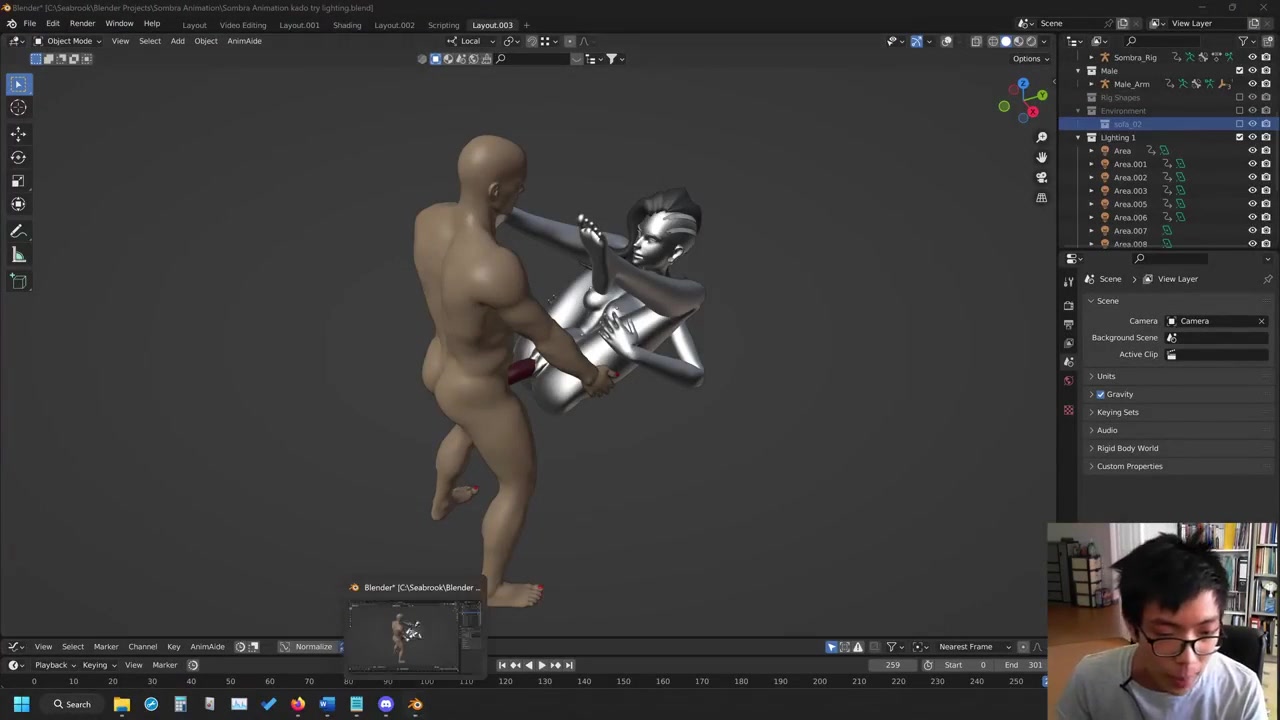The height and width of the screenshot is (720, 1280).
Task: Open the Object Mode dropdown
Action: pos(68,41)
